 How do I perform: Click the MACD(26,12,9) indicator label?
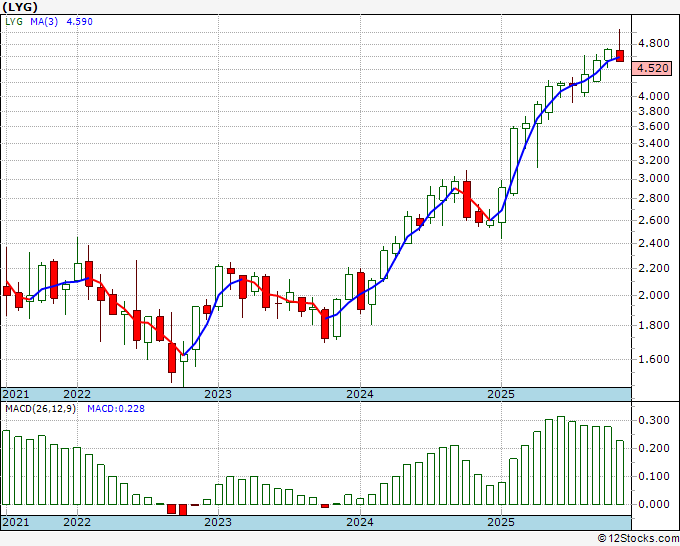(40, 409)
